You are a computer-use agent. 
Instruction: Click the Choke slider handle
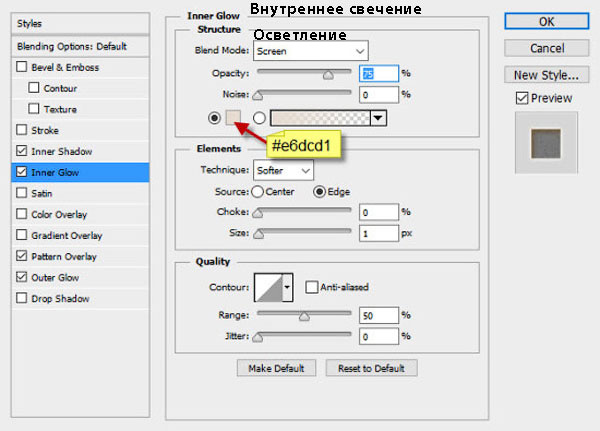pyautogui.click(x=258, y=213)
